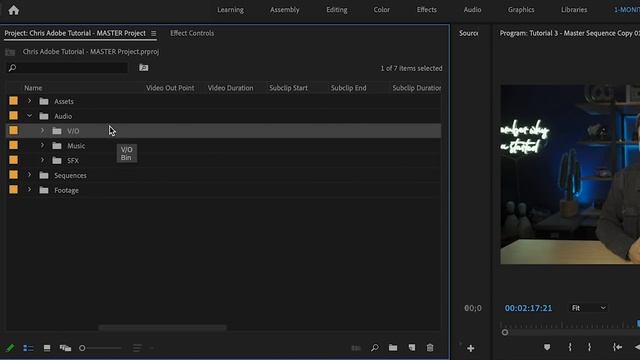Click Mark In button
The image size is (640, 360).
click(x=570, y=347)
